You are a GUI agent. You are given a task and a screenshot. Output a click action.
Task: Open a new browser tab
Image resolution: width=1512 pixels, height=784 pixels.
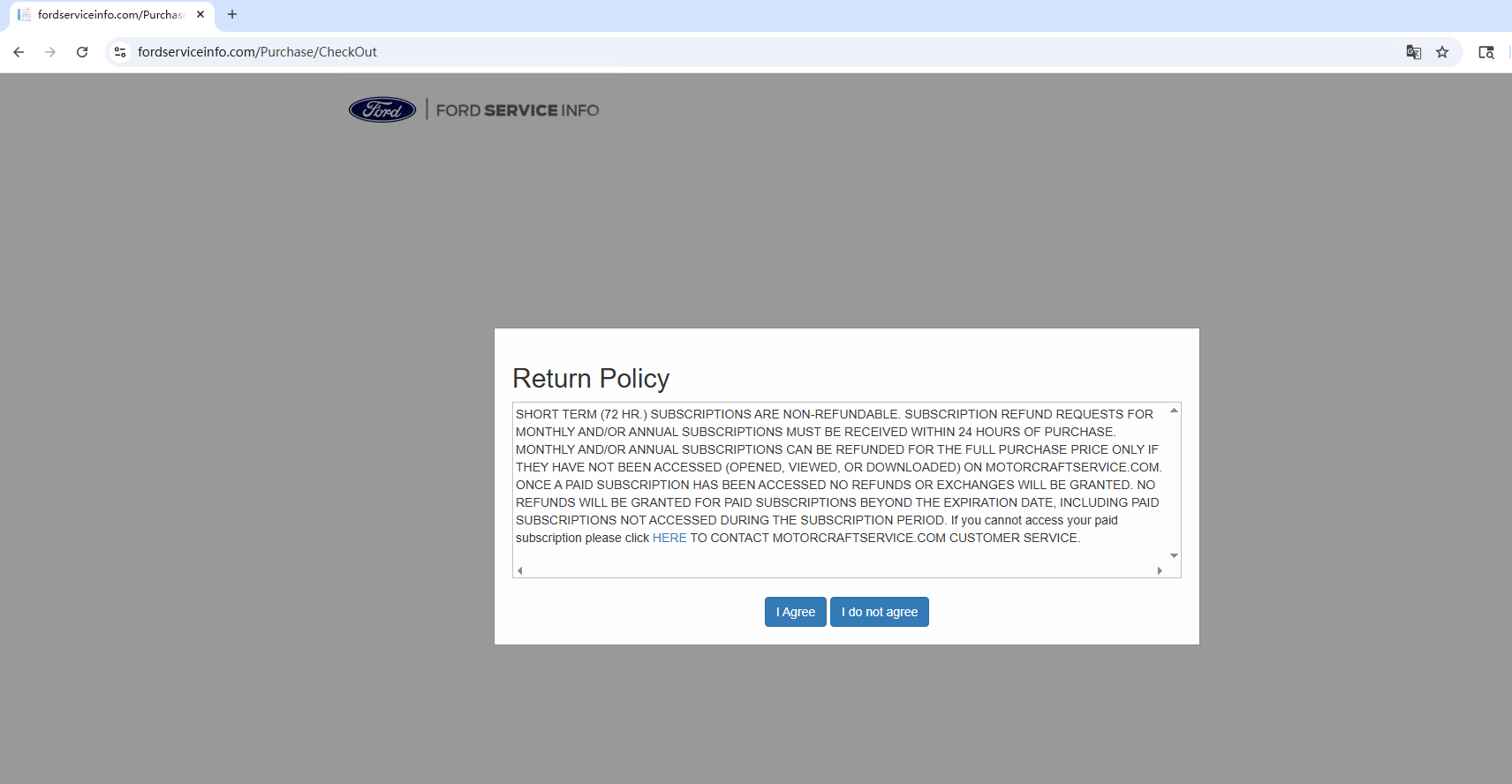[232, 14]
